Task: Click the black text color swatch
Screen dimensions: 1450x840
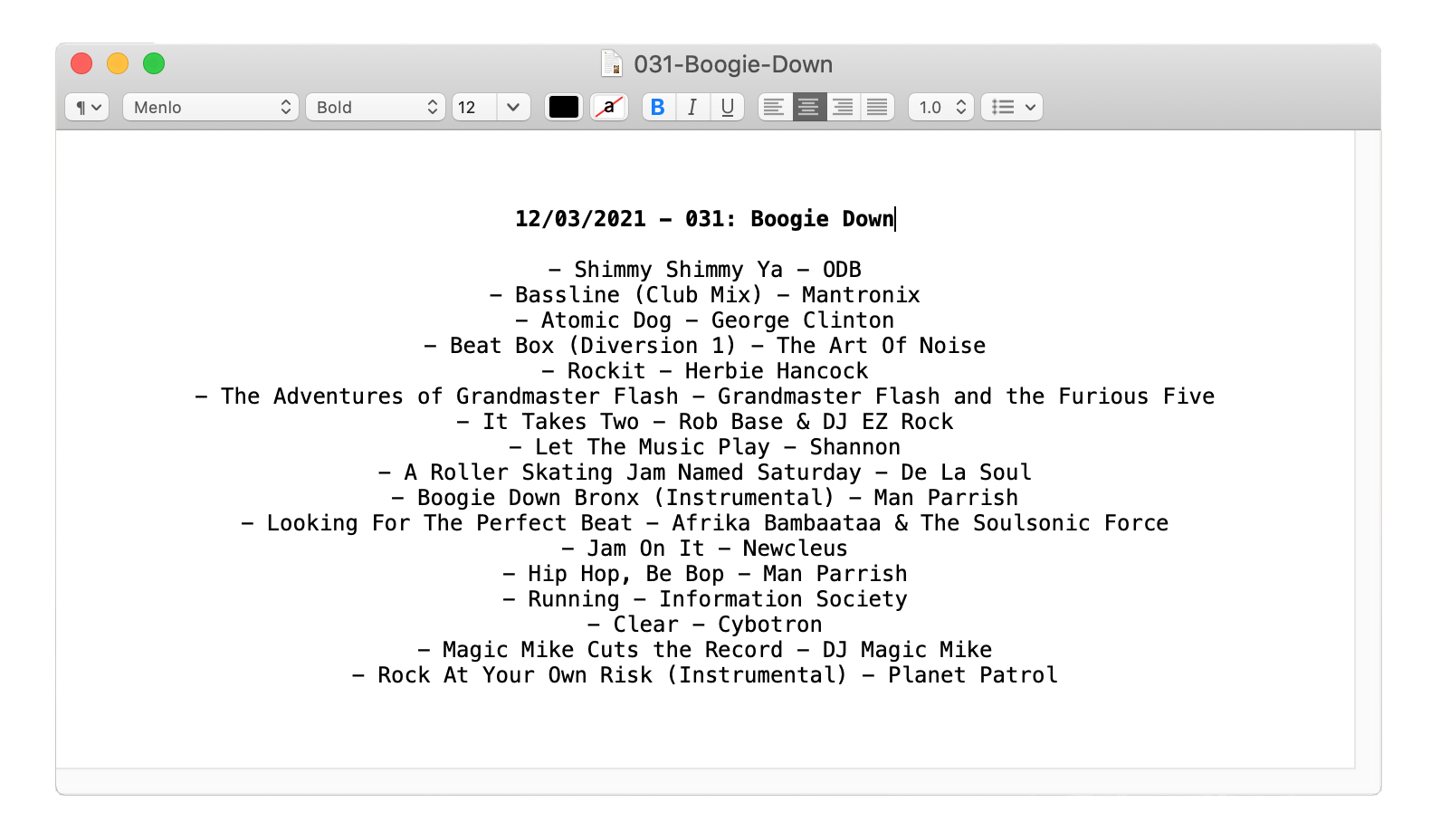Action: pos(564,106)
